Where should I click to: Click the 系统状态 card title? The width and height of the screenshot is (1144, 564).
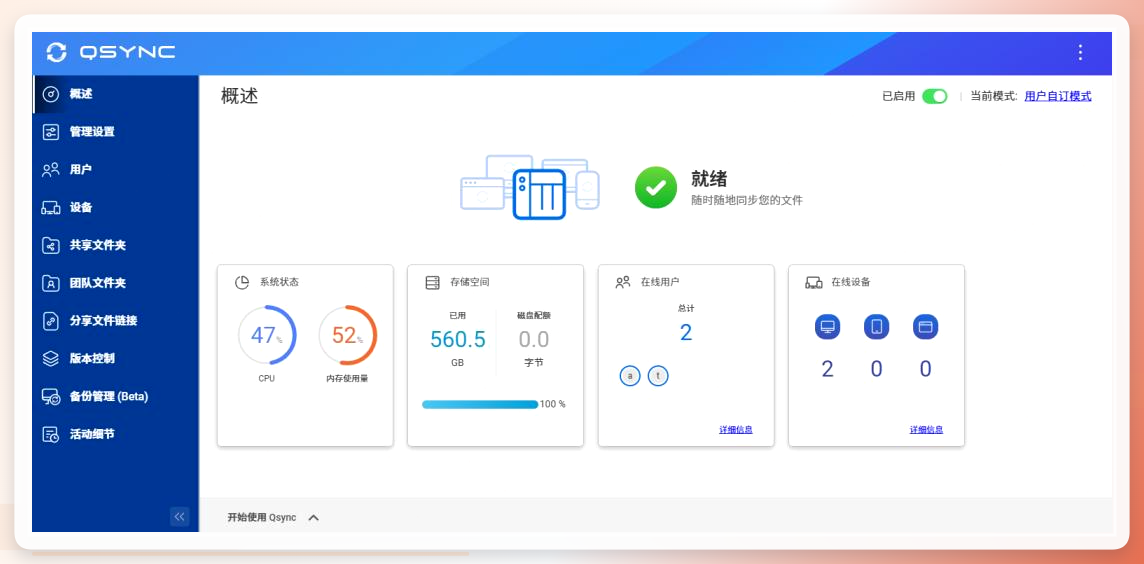[x=279, y=282]
